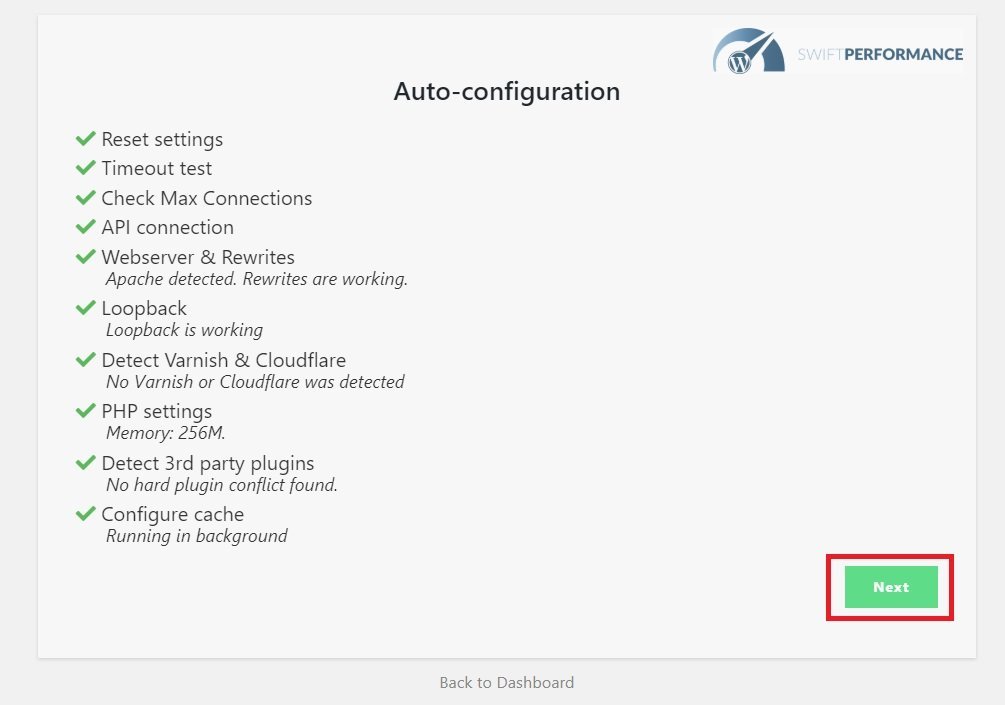Viewport: 1005px width, 705px height.
Task: Click checkmark beside Detect Varnish & Cloudflare
Action: (85, 360)
